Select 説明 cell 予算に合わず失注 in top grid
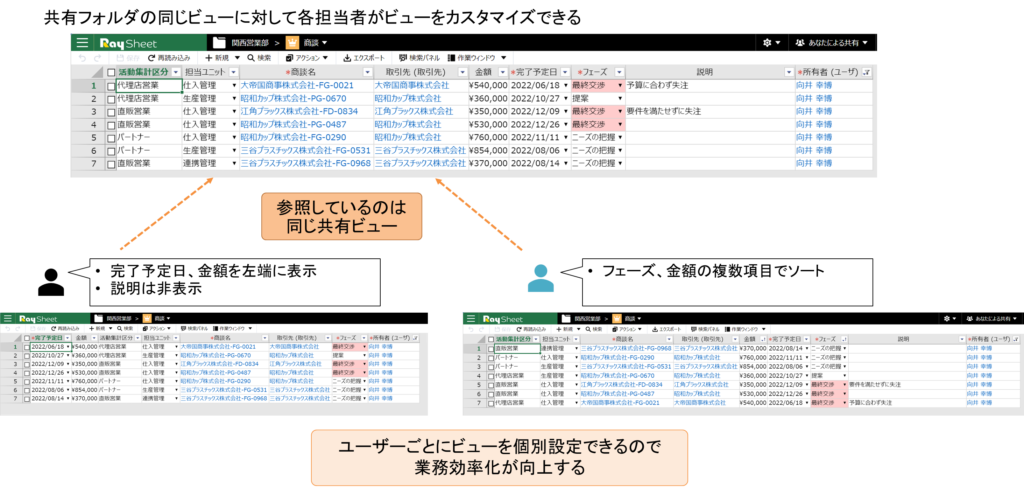The width and height of the screenshot is (1024, 487). click(x=705, y=86)
